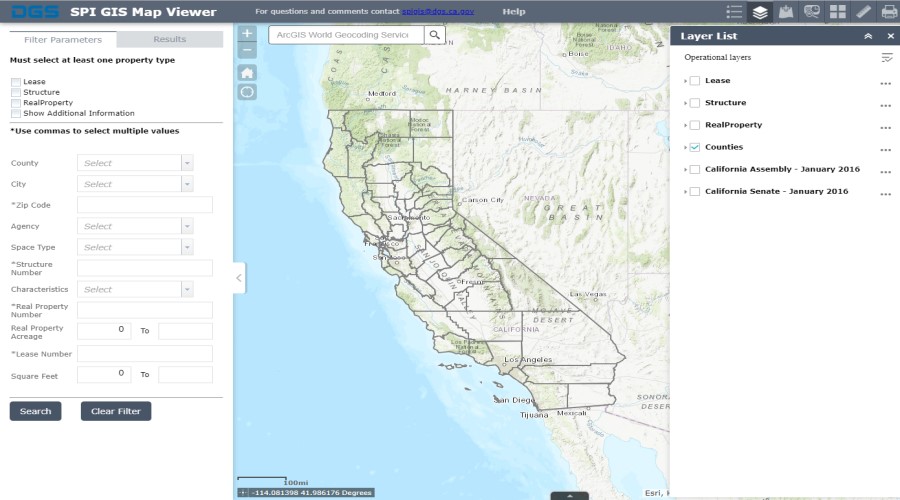The width and height of the screenshot is (900, 500).
Task: Collapse the Layer List panel
Action: (868, 36)
